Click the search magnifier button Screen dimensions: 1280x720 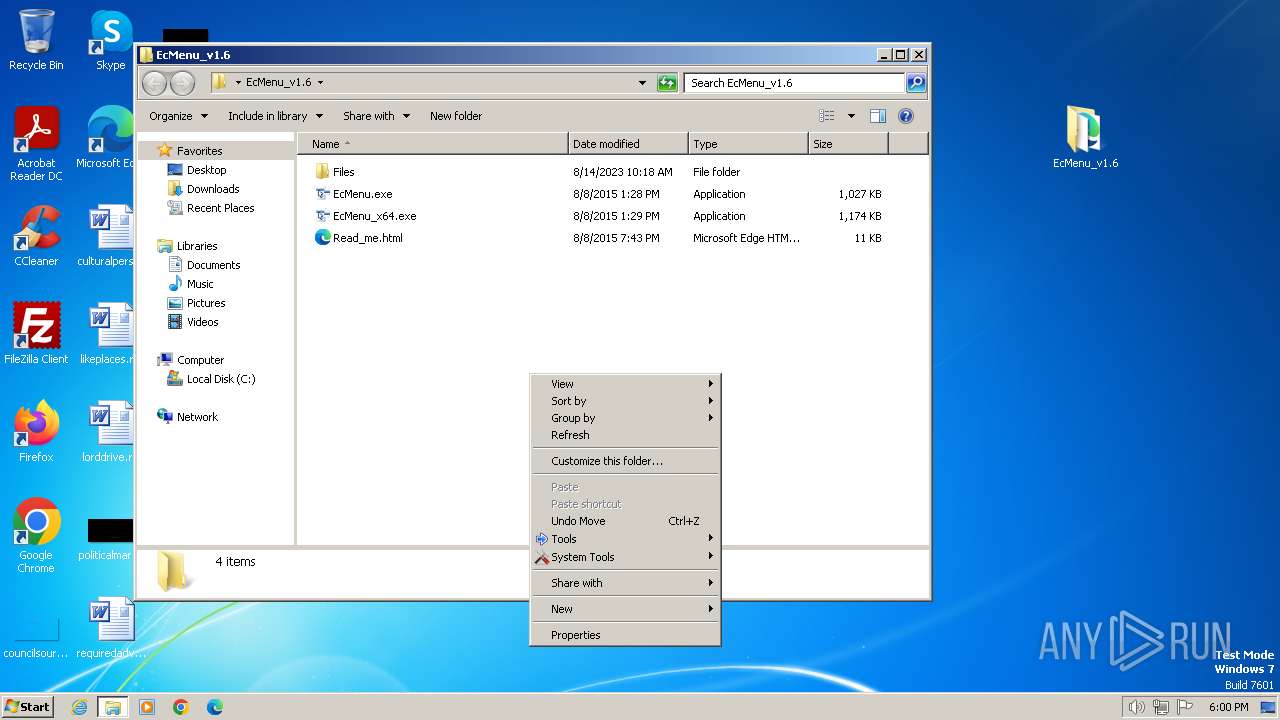pos(915,83)
